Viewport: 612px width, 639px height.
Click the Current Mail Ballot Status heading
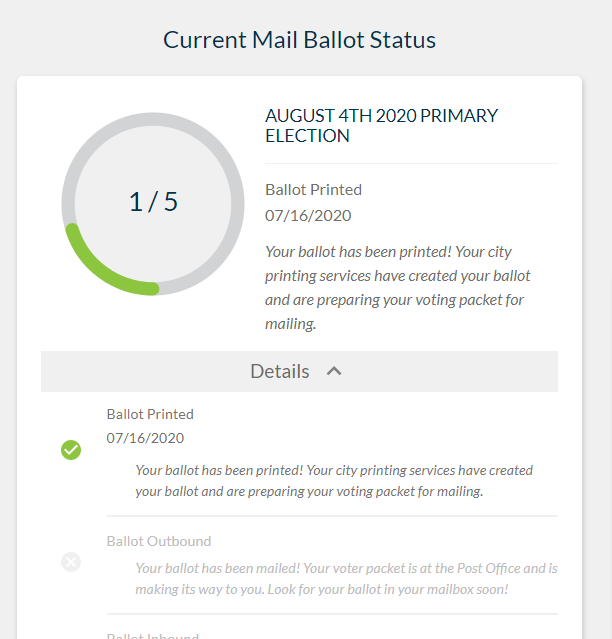(x=299, y=40)
